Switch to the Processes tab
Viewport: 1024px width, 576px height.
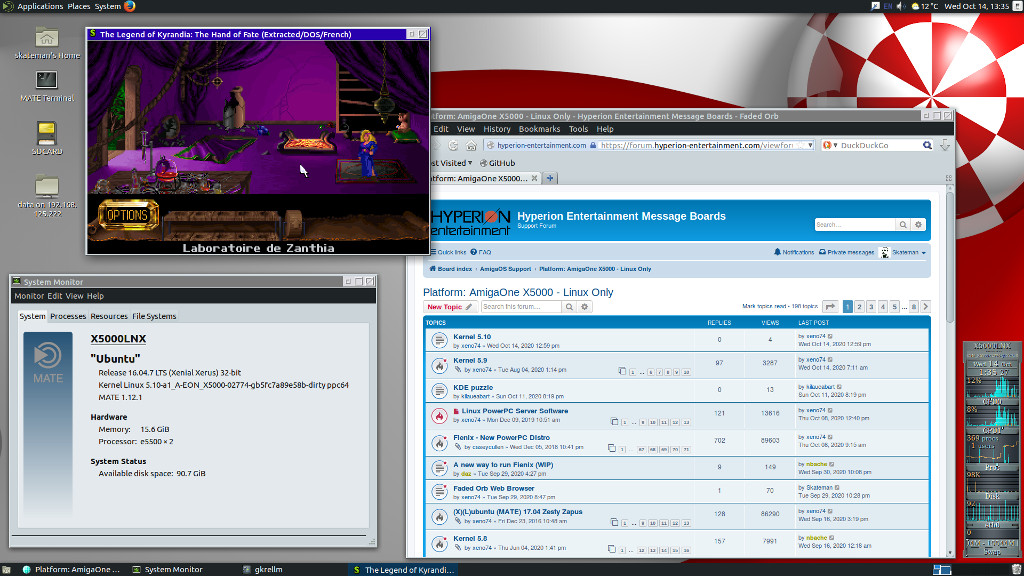click(68, 316)
